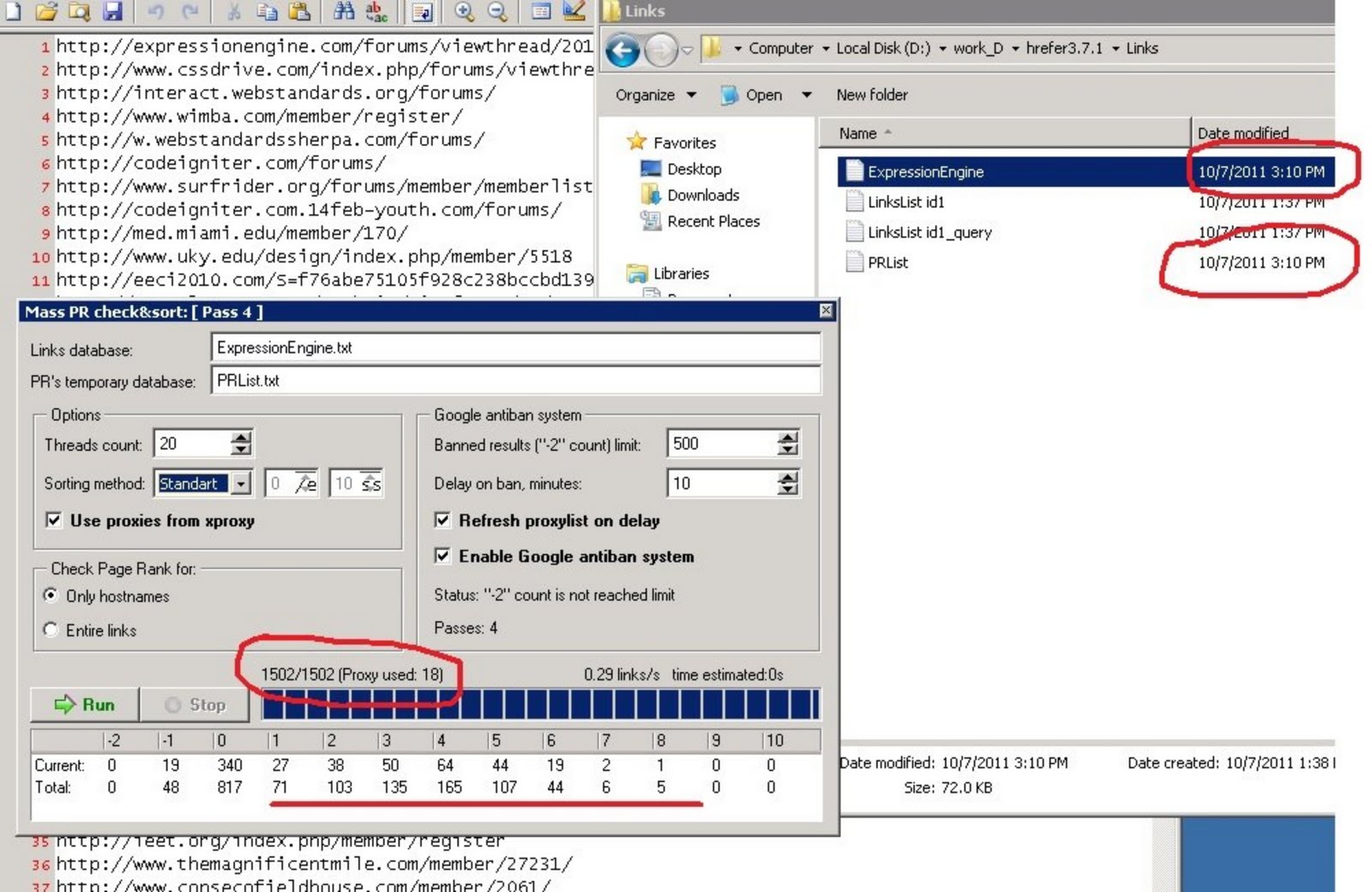Click the Save floppy disk icon
The width and height of the screenshot is (1372, 892).
point(112,11)
